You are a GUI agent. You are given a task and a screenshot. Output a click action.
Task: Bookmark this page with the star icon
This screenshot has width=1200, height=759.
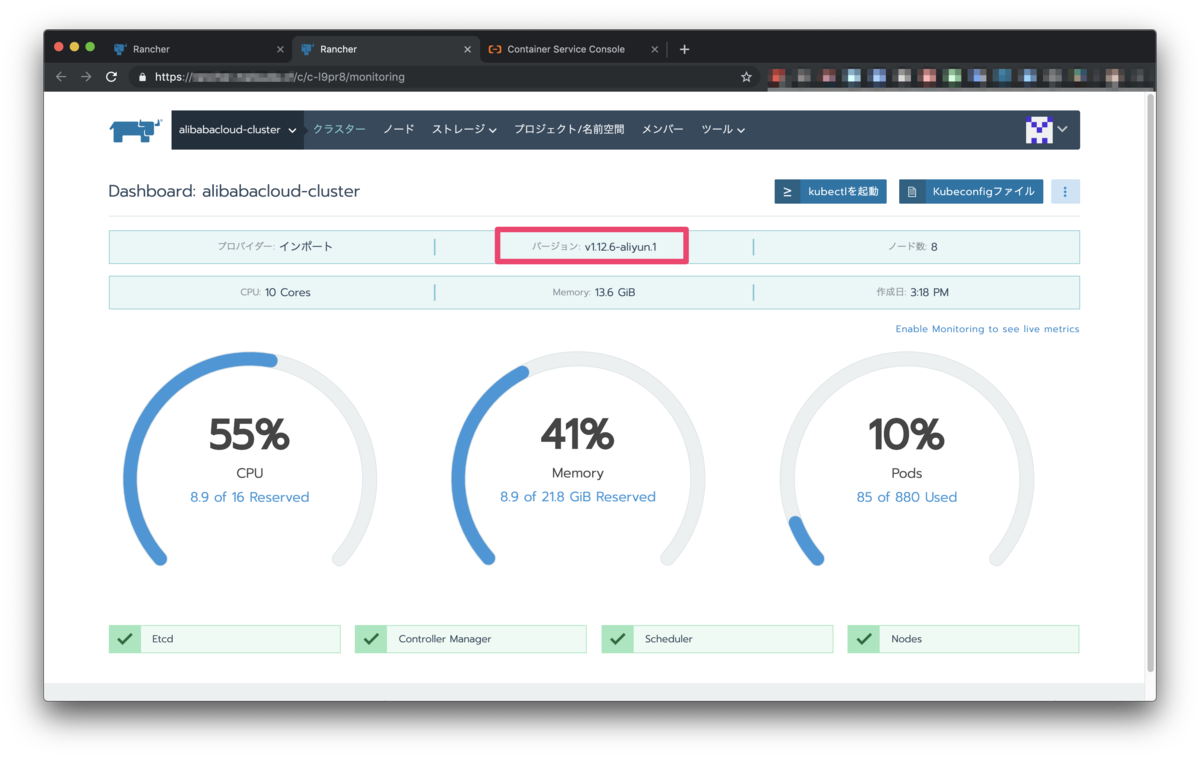pyautogui.click(x=746, y=77)
